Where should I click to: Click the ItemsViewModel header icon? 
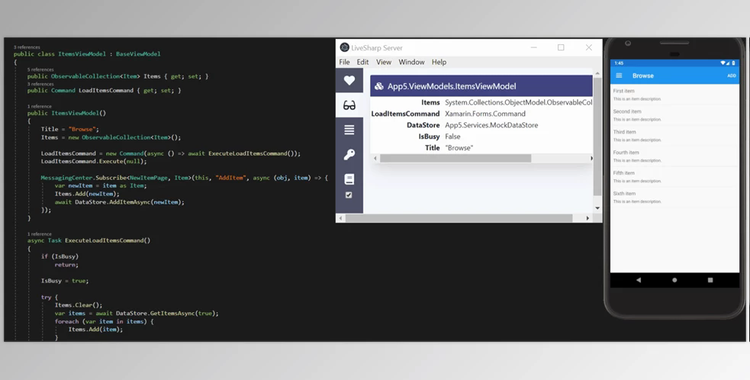pos(379,86)
